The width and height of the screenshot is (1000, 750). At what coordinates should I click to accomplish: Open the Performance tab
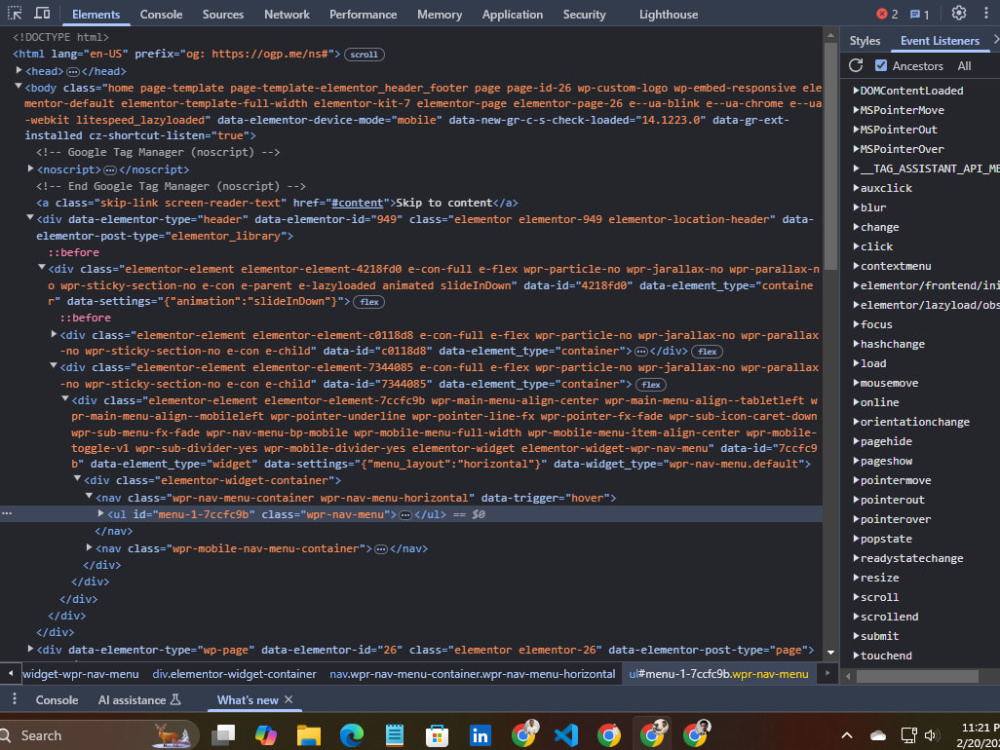click(x=363, y=14)
